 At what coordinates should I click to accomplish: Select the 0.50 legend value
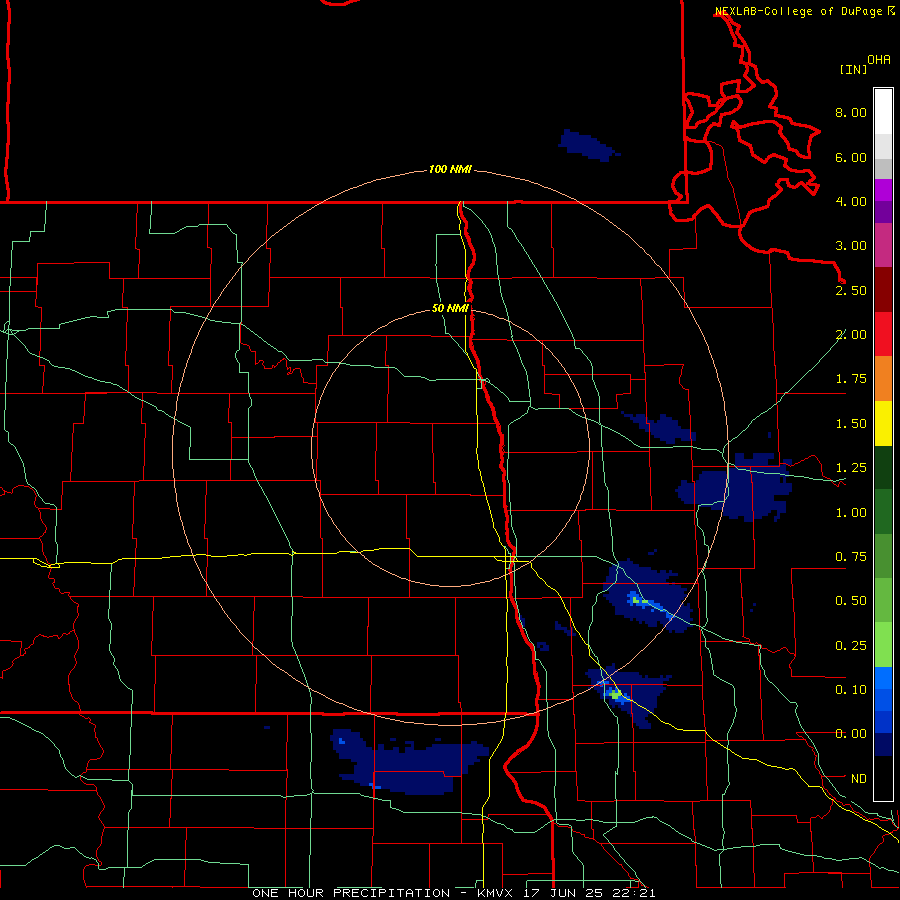coord(851,601)
